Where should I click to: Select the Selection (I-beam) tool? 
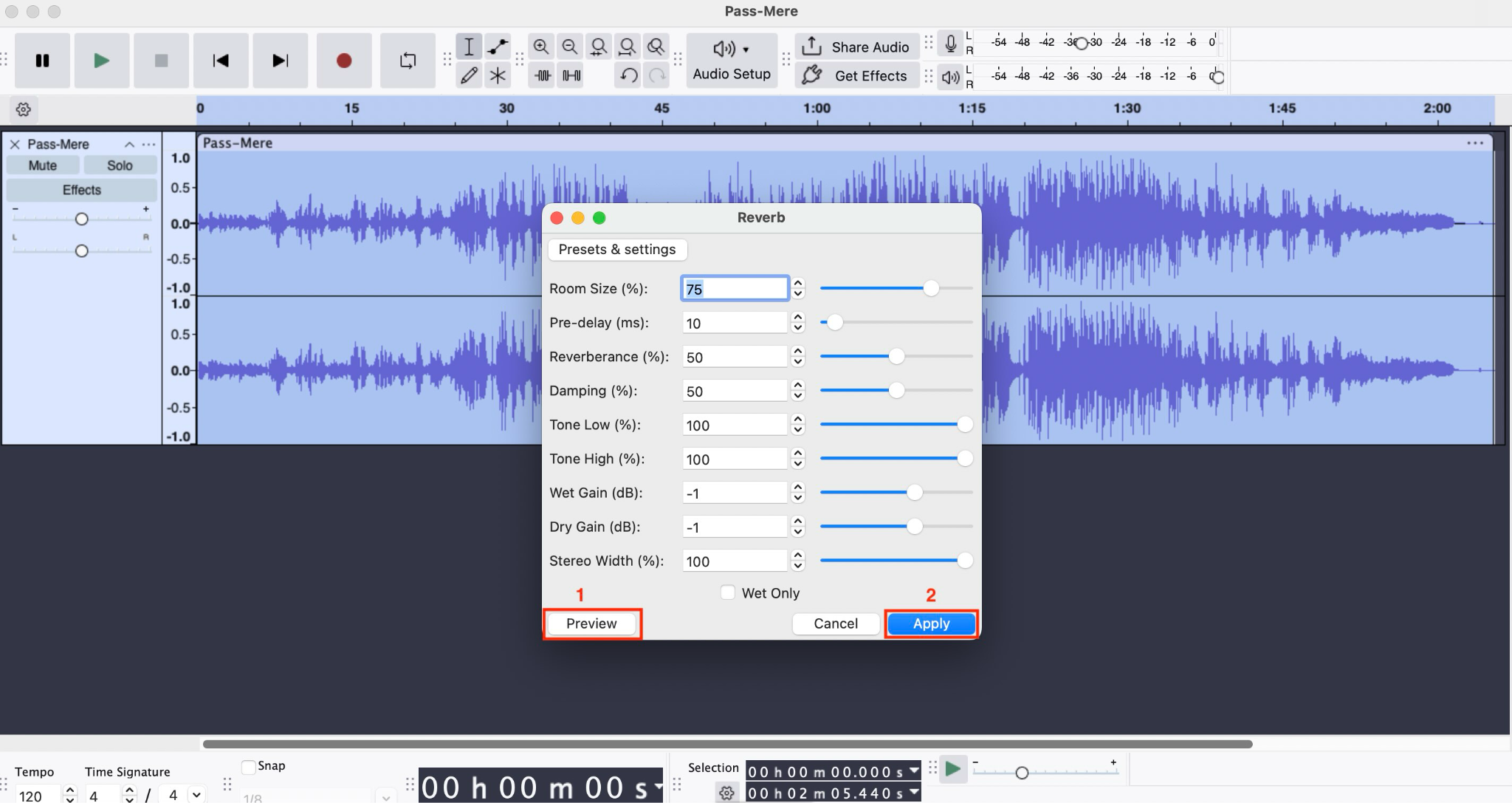pos(469,47)
